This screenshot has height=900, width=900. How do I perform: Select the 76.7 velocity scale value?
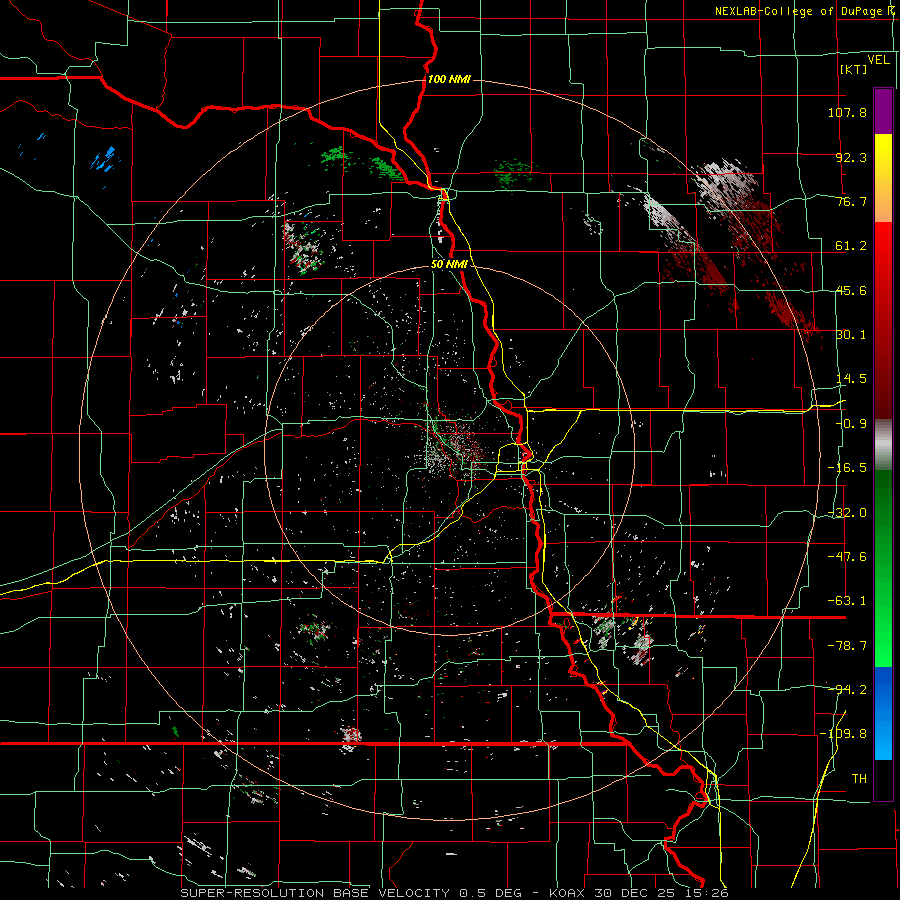click(x=851, y=201)
